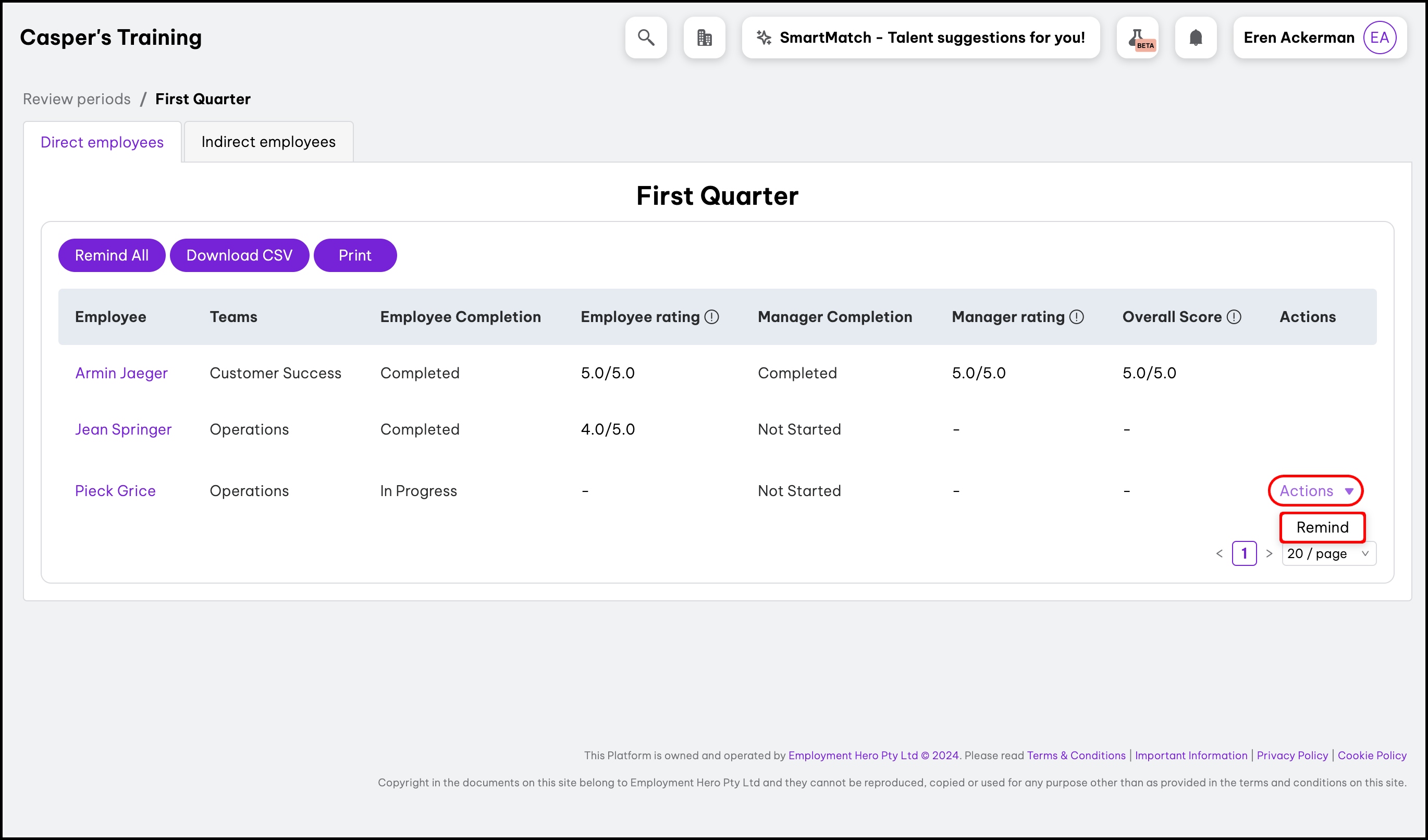Click the Print button
Image resolution: width=1428 pixels, height=840 pixels.
(355, 255)
